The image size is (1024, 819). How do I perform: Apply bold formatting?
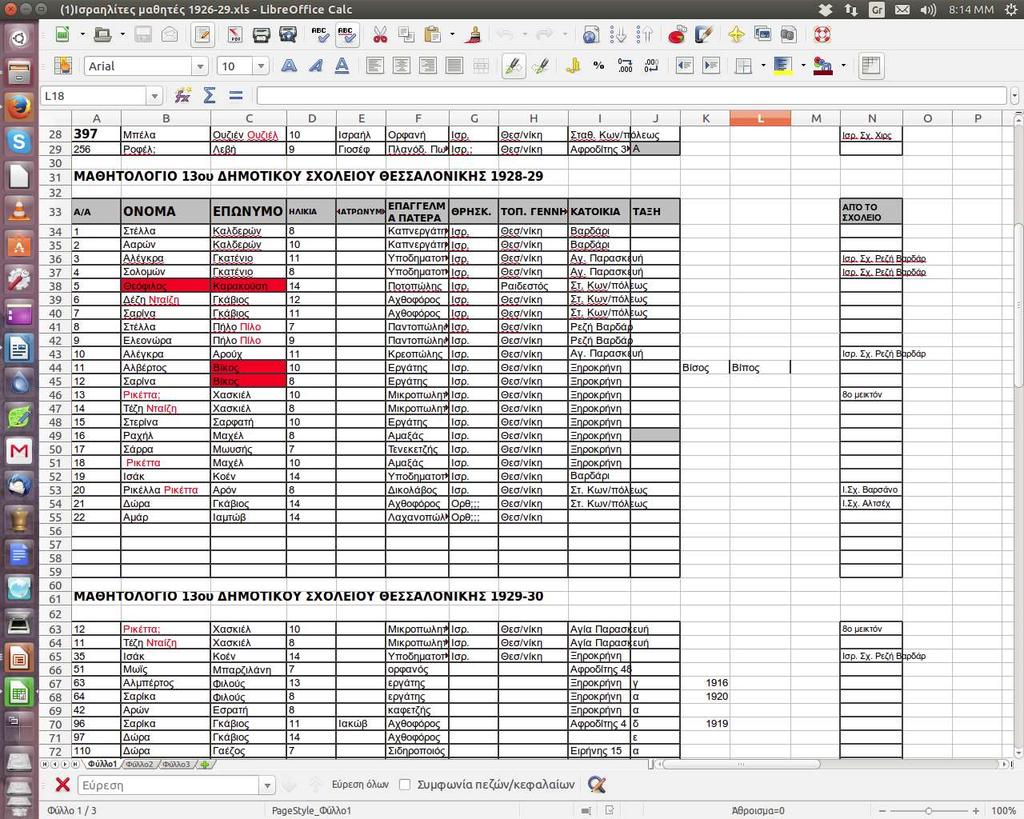tap(289, 65)
